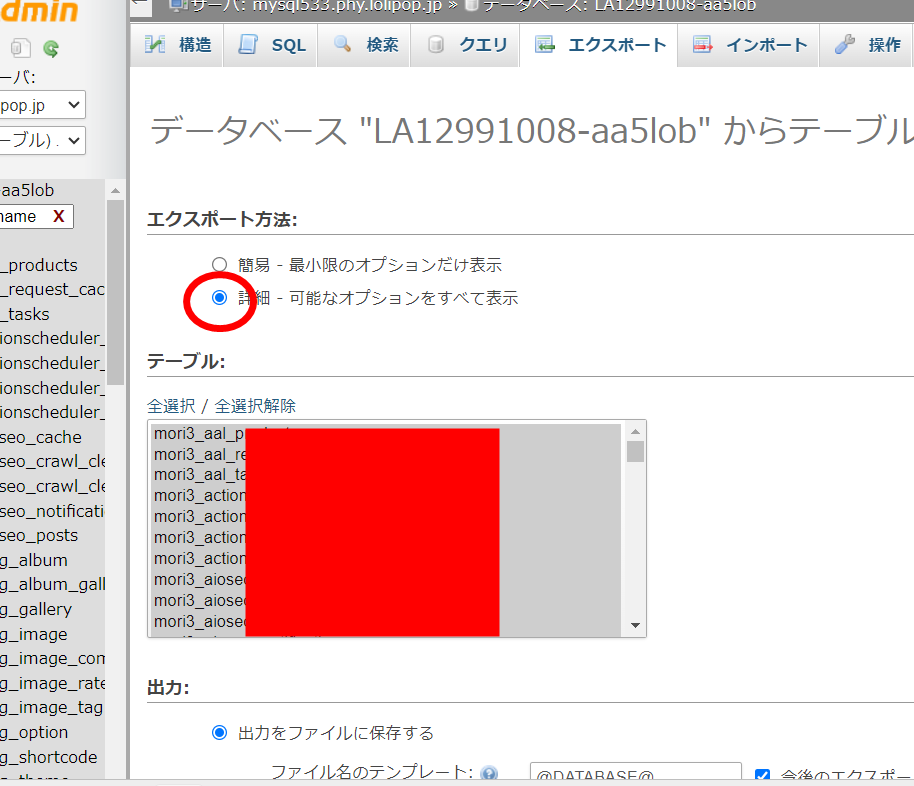Click the table list scrollbar down arrow
This screenshot has height=786, width=914.
pyautogui.click(x=635, y=626)
